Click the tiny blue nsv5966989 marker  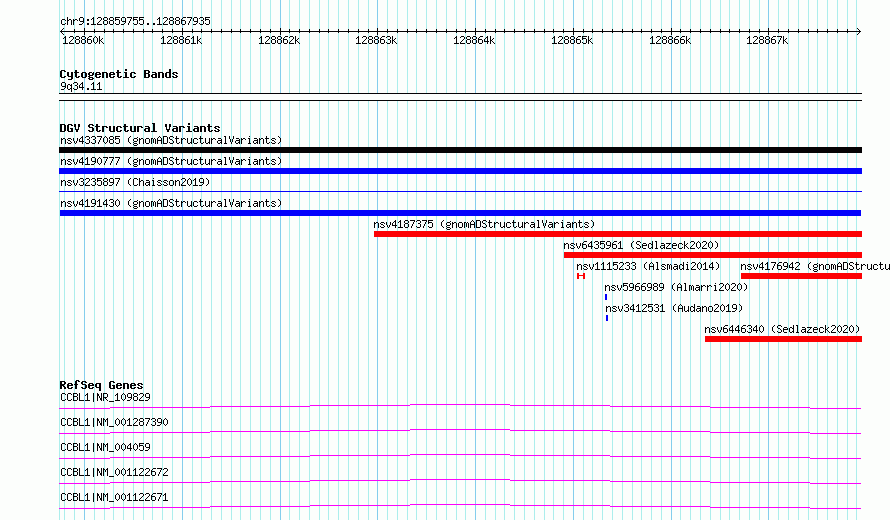[x=606, y=297]
